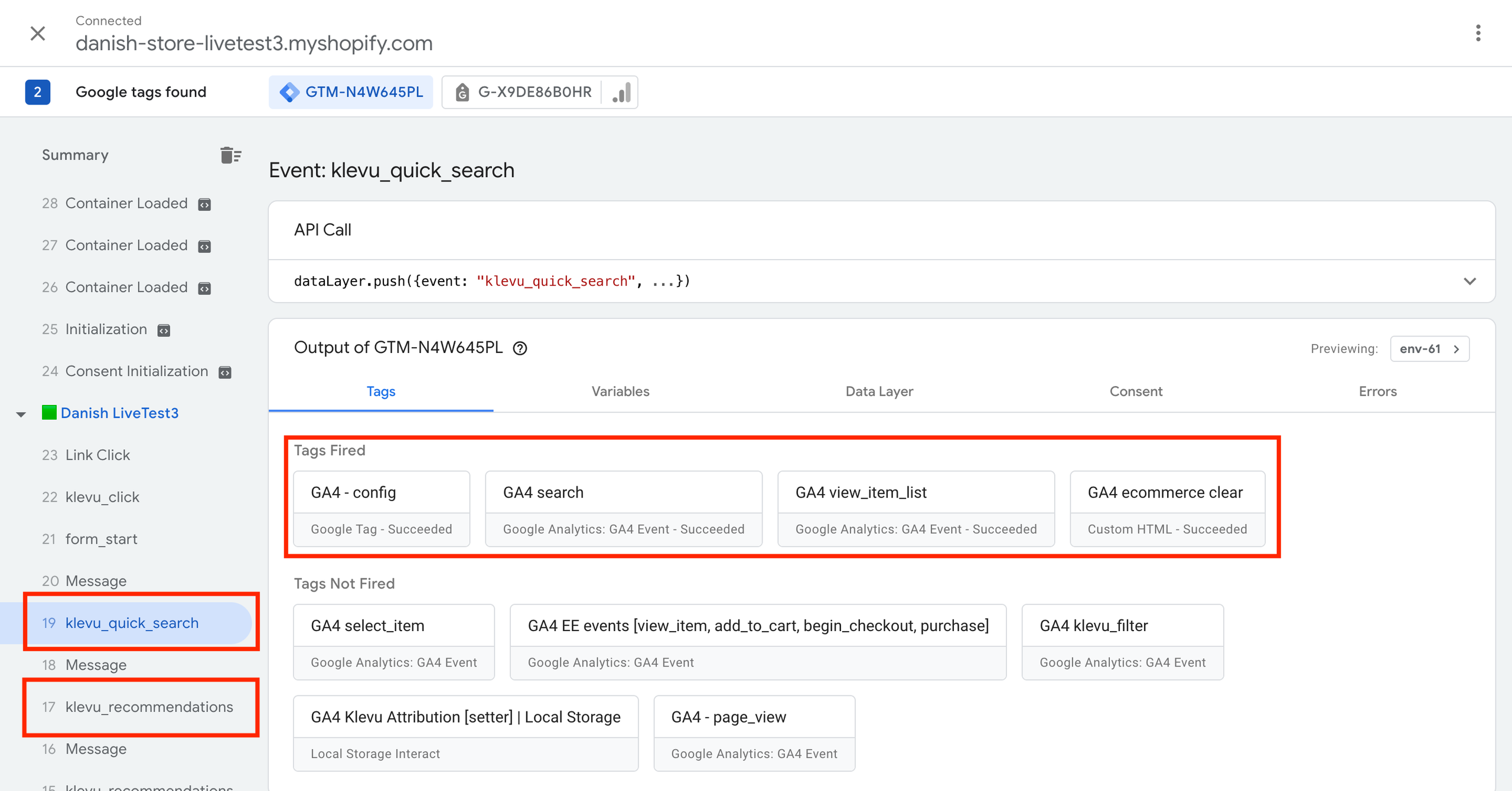Open the GA4 view_item_list fired tag card
Screen dimensions: 1512x791
tap(916, 509)
